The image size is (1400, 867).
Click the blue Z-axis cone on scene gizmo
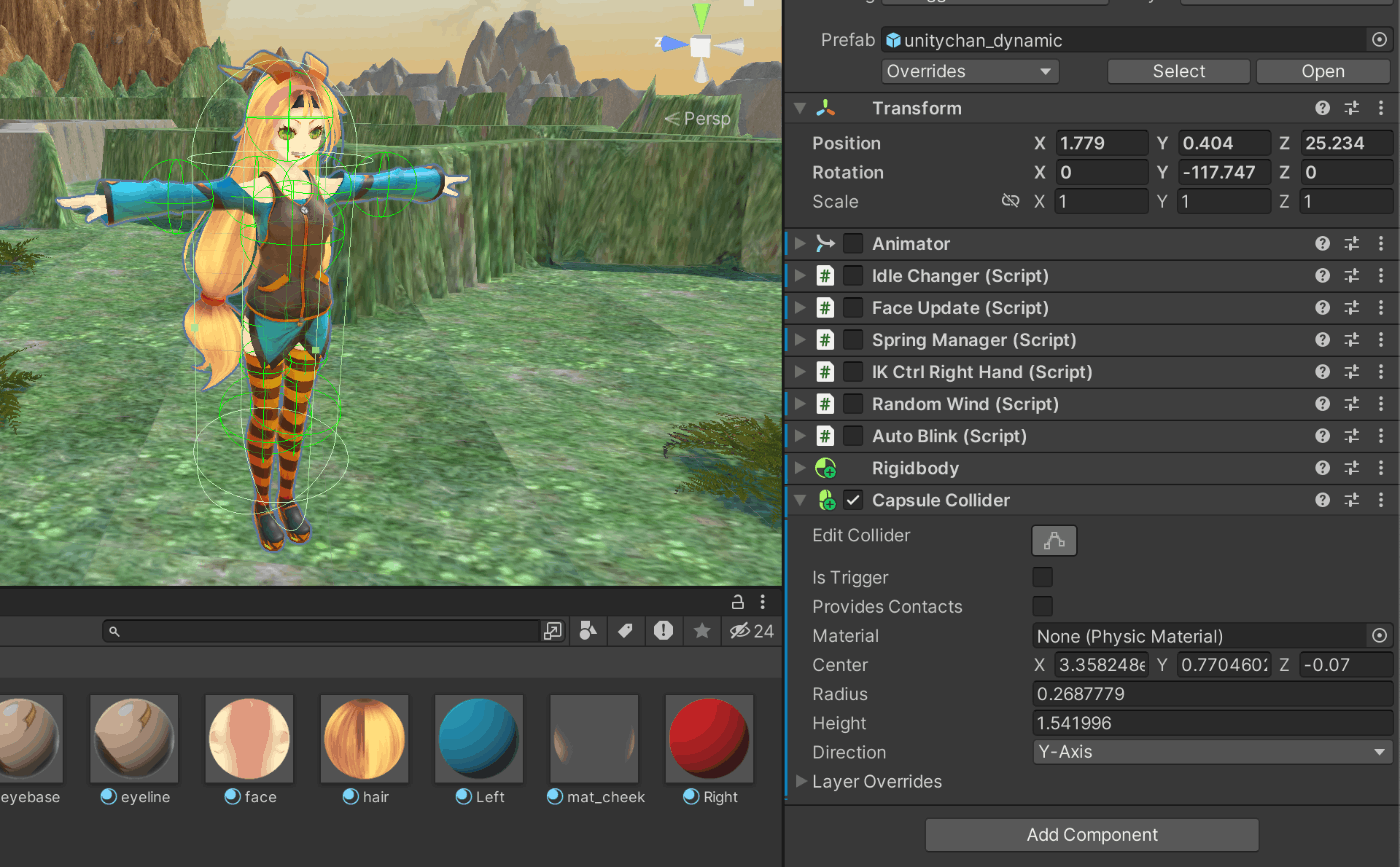point(672,44)
